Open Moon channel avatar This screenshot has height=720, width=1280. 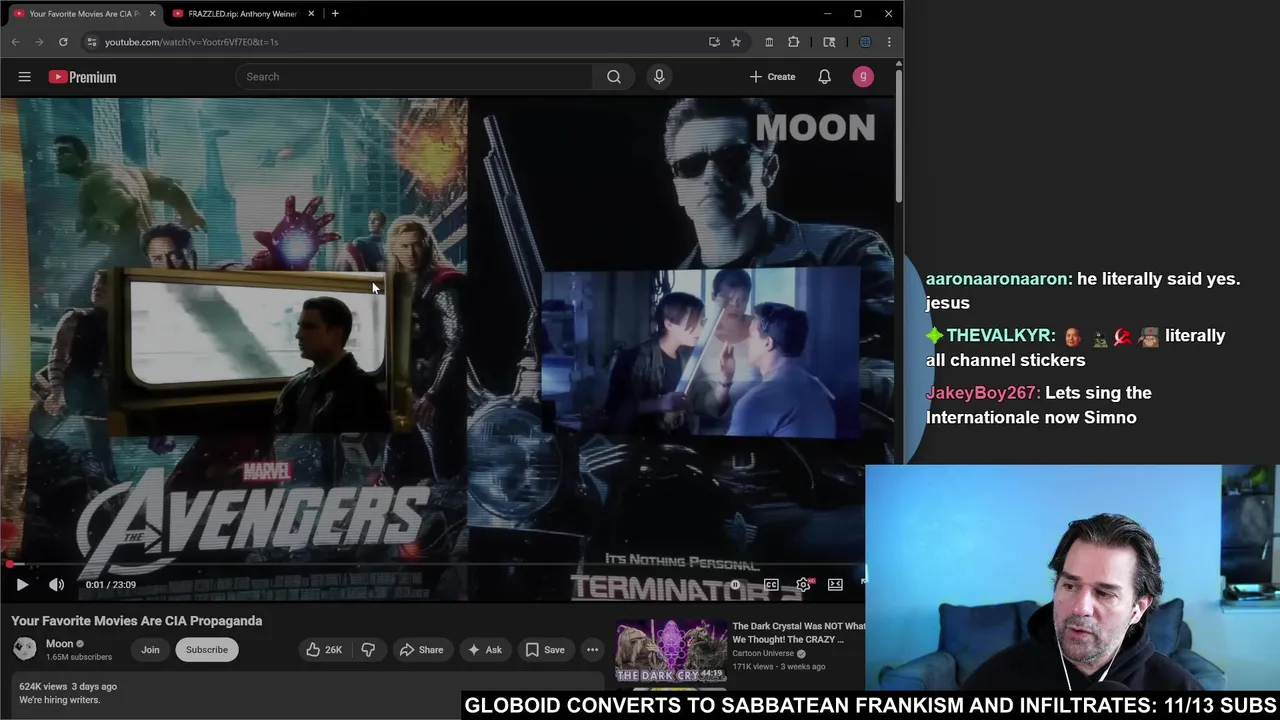tap(25, 649)
